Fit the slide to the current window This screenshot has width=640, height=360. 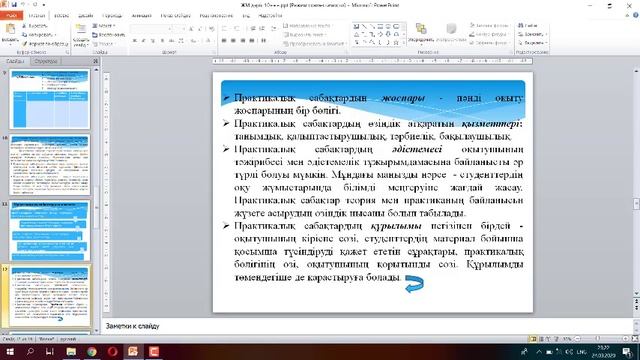[635, 339]
